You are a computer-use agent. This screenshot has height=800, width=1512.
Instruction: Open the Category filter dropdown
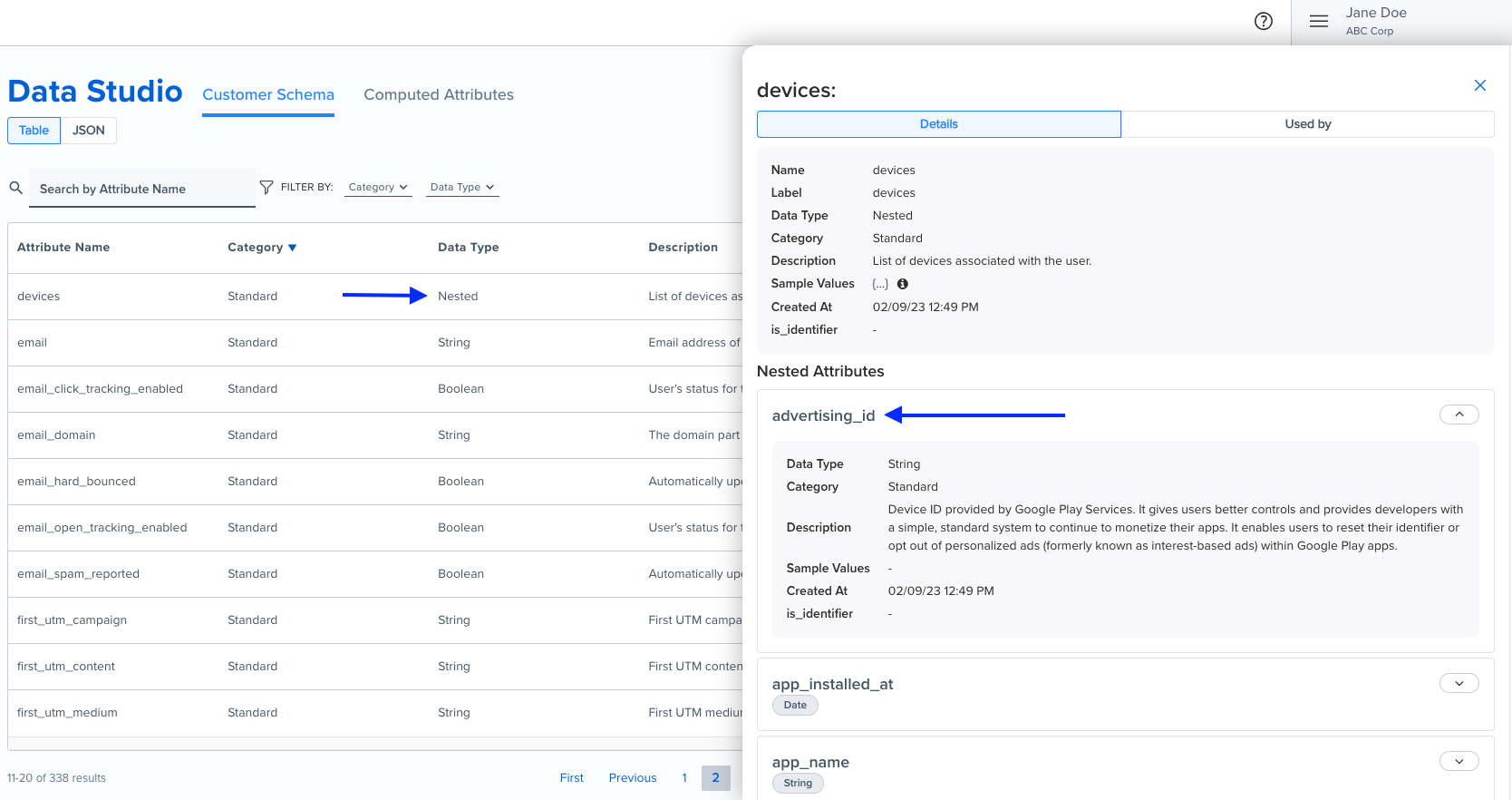click(378, 187)
